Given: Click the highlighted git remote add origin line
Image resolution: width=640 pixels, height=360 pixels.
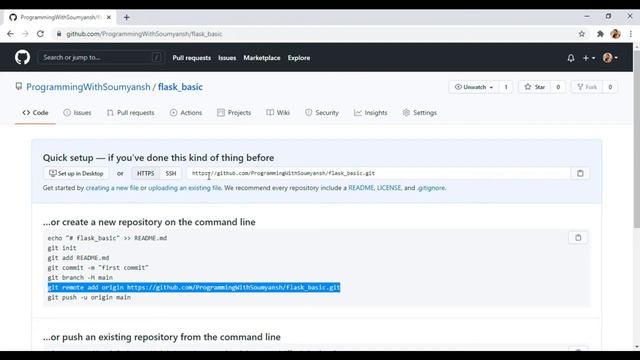Looking at the screenshot, I should click(x=194, y=287).
